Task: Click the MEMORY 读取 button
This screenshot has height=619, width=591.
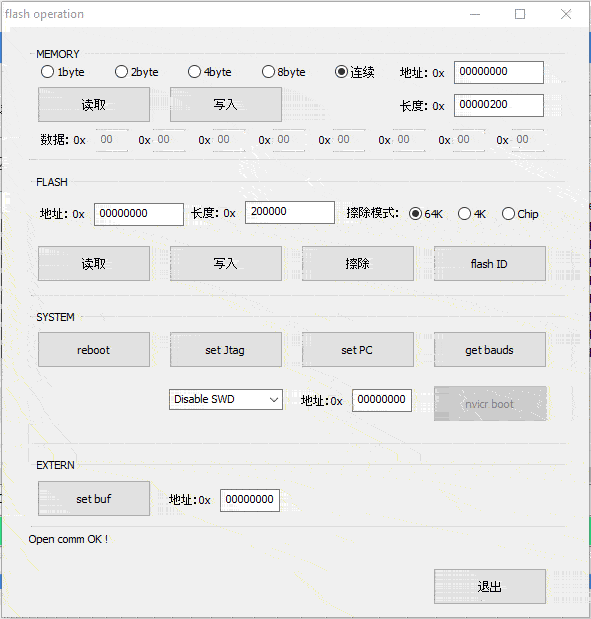Action: 94,105
